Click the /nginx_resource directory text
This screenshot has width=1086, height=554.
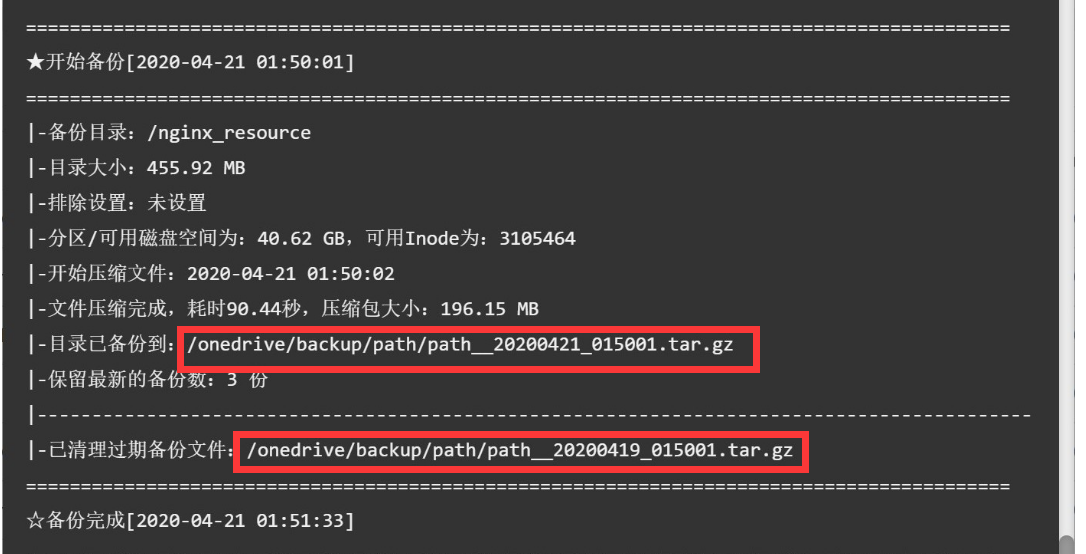pyautogui.click(x=229, y=133)
